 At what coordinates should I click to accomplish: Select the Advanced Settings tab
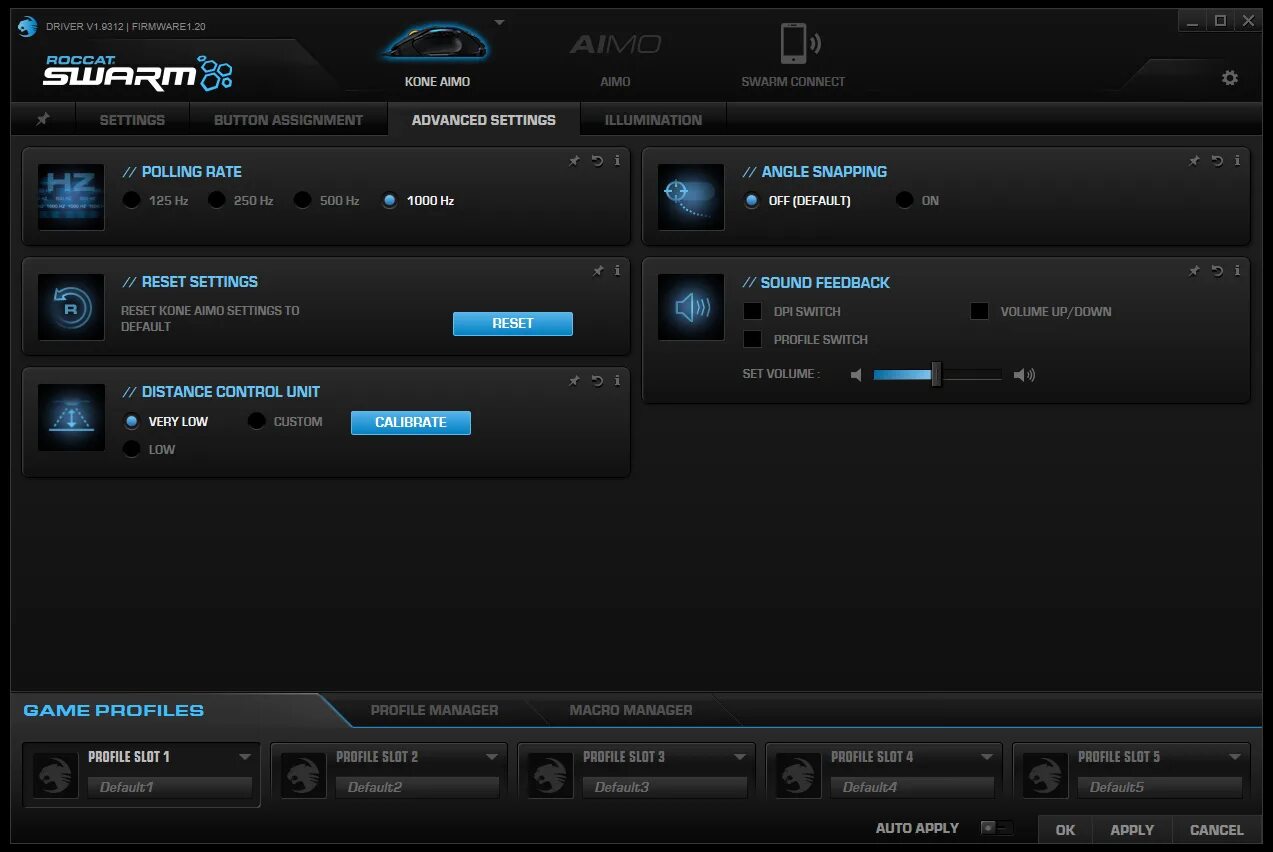(x=483, y=119)
